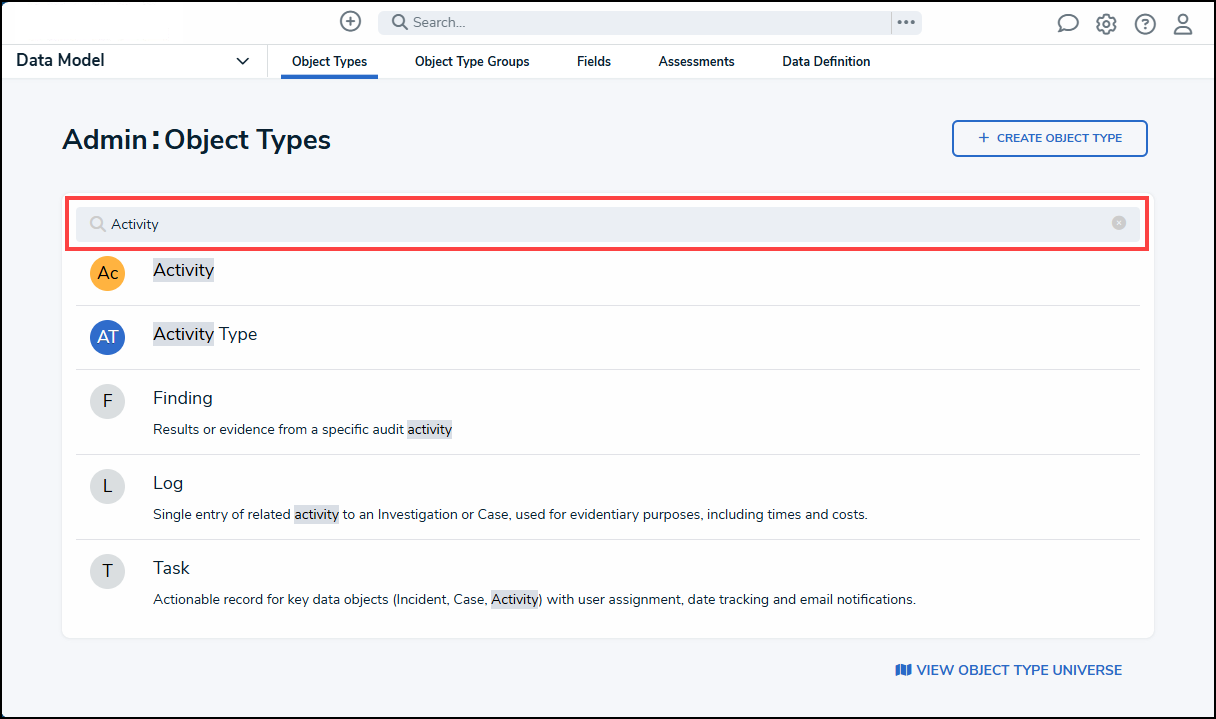The width and height of the screenshot is (1216, 719).
Task: Click Create Object Type button
Action: click(1049, 138)
